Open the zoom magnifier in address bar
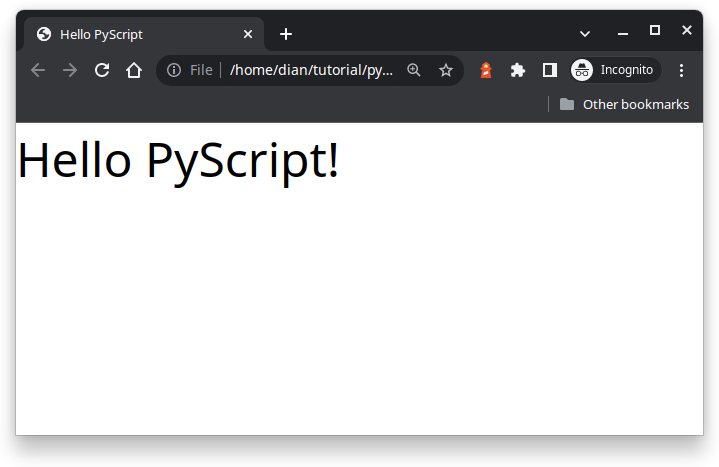Viewport: 719px width, 467px height. pyautogui.click(x=414, y=70)
